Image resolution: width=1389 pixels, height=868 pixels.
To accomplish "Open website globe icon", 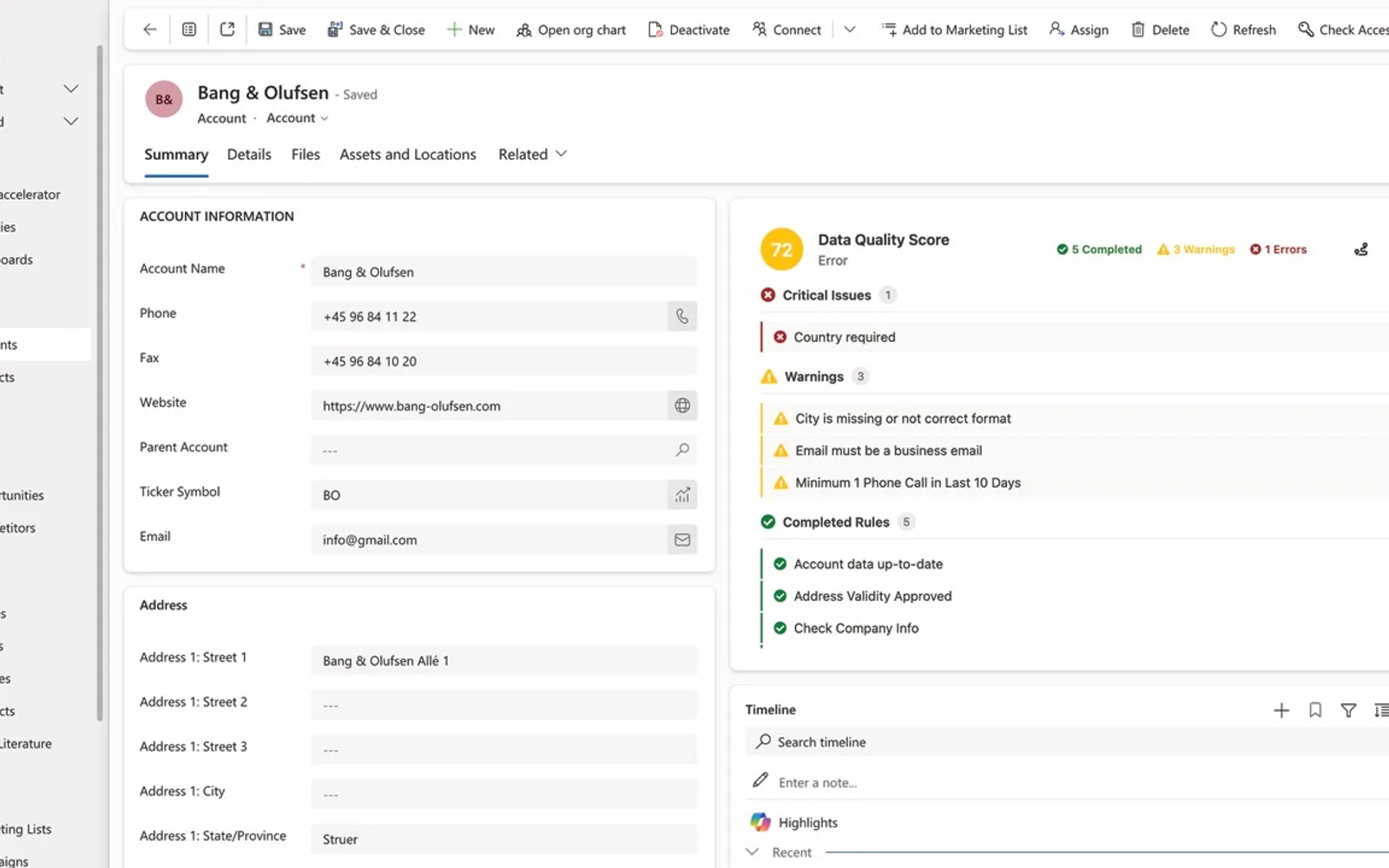I will tap(682, 405).
